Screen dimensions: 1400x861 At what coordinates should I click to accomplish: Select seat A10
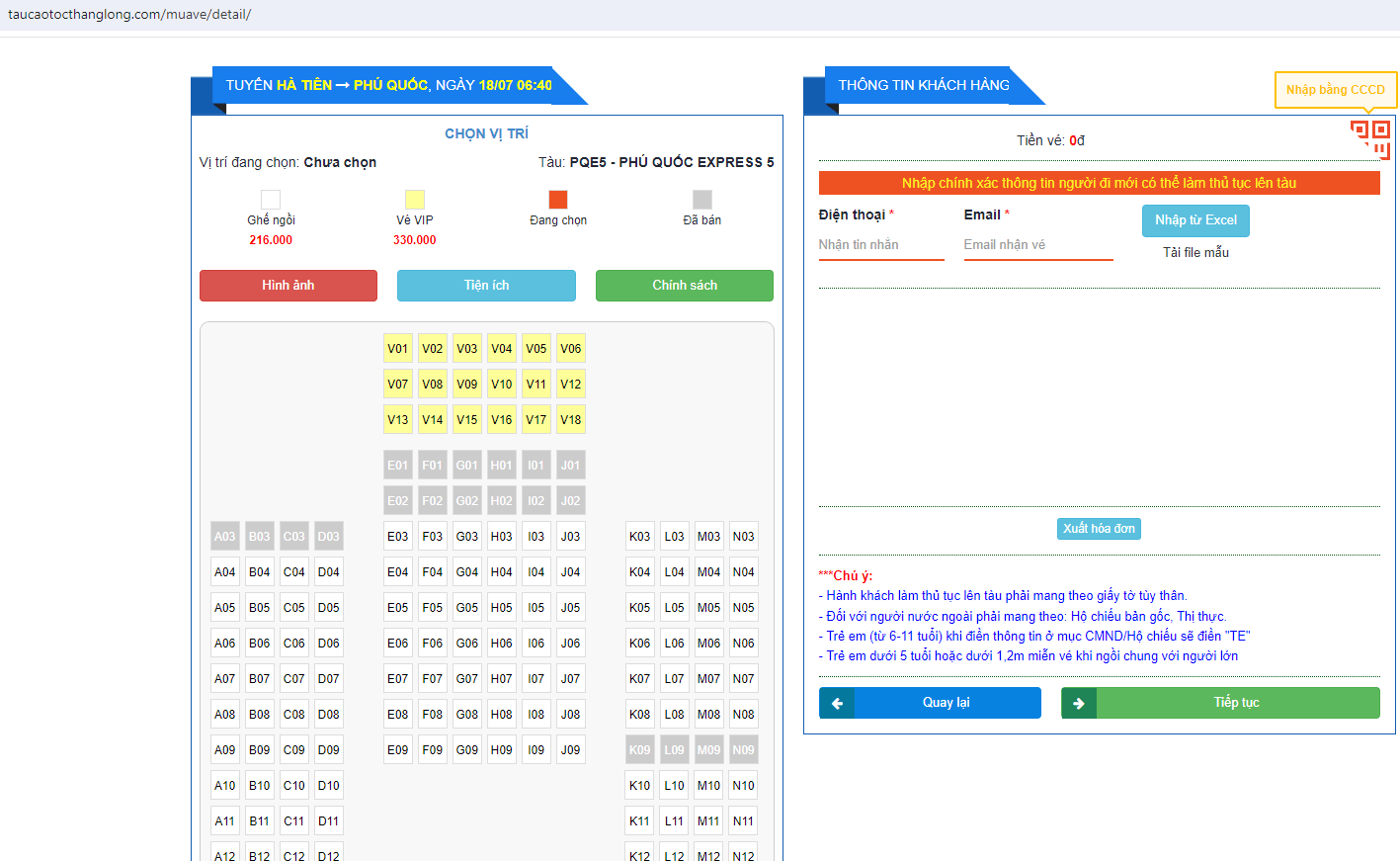225,786
